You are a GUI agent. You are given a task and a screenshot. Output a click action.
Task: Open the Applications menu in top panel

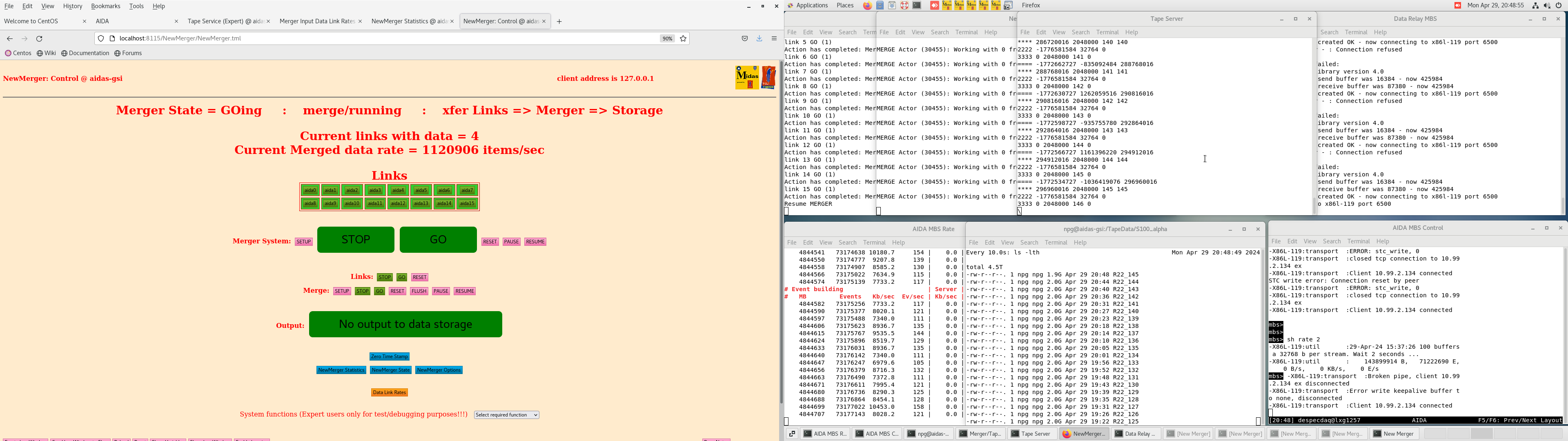click(x=812, y=5)
